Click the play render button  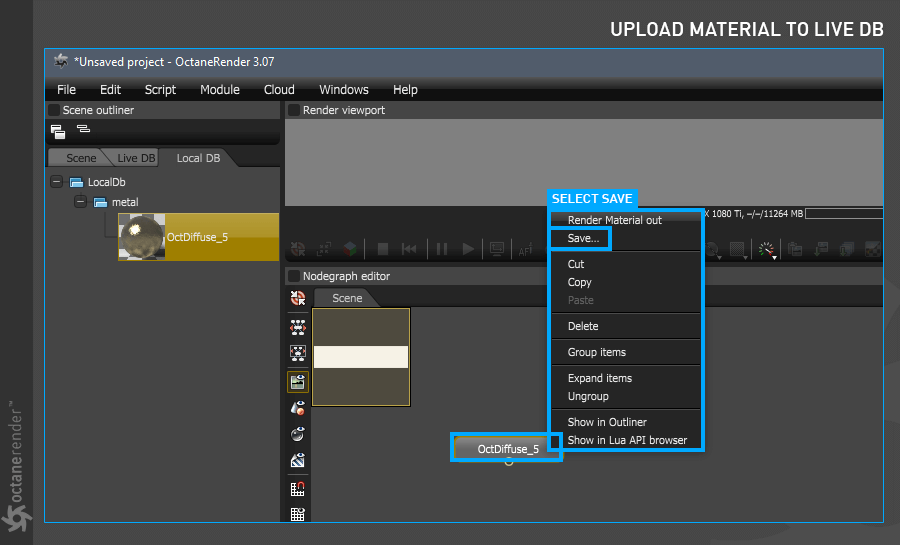pos(468,249)
